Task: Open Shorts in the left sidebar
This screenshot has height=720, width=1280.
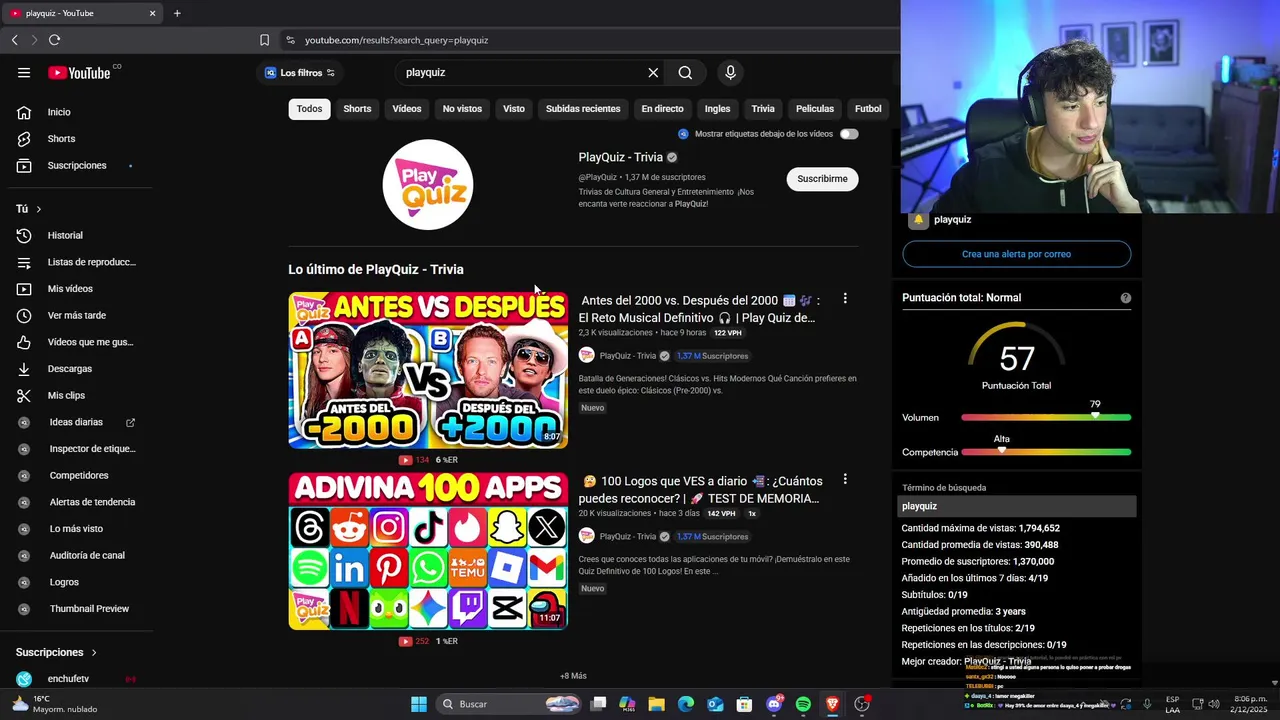Action: (x=61, y=139)
